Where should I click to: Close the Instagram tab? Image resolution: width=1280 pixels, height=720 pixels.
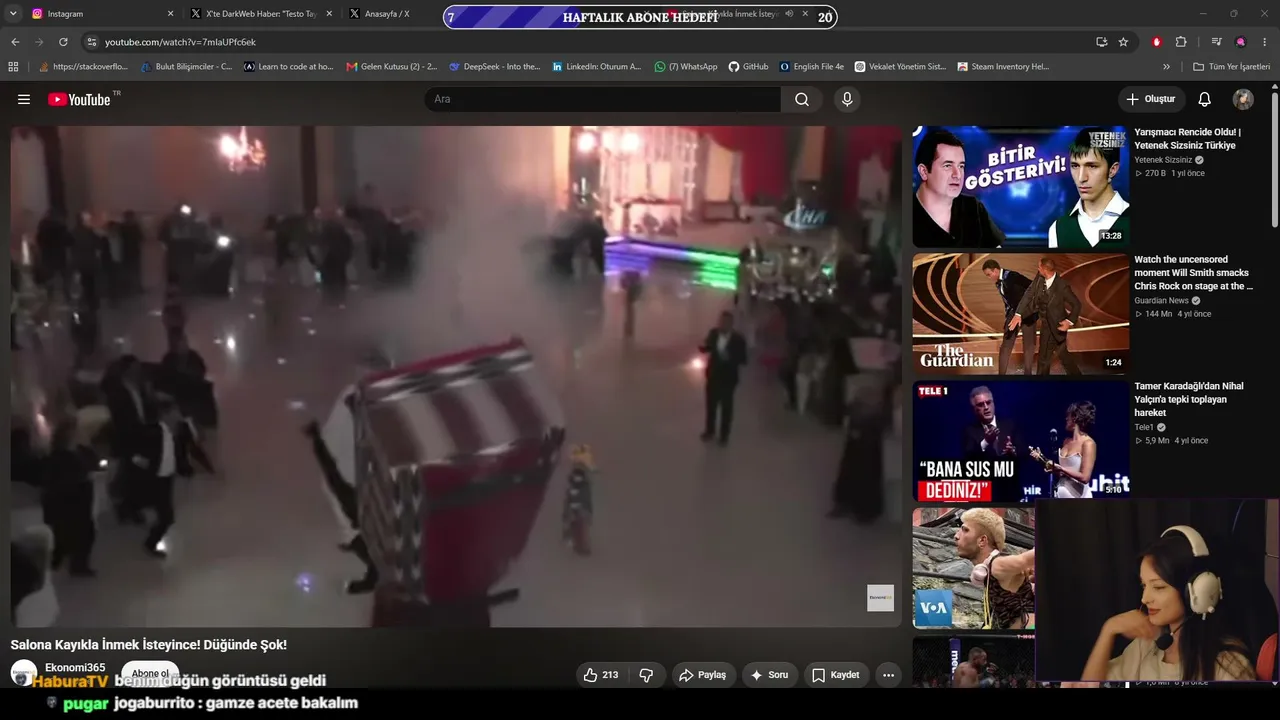point(170,14)
